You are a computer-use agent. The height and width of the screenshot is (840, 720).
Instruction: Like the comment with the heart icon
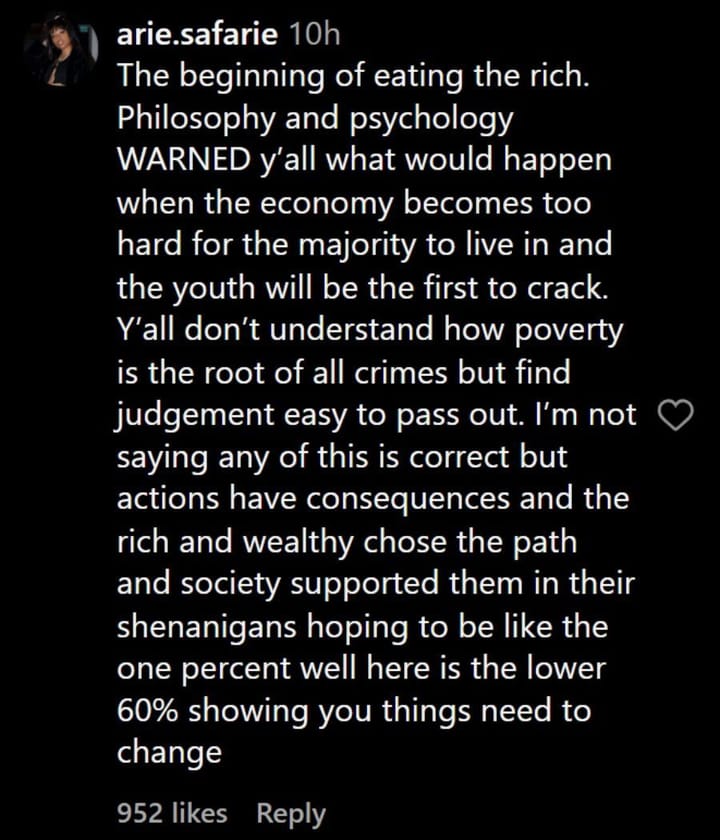point(679,416)
